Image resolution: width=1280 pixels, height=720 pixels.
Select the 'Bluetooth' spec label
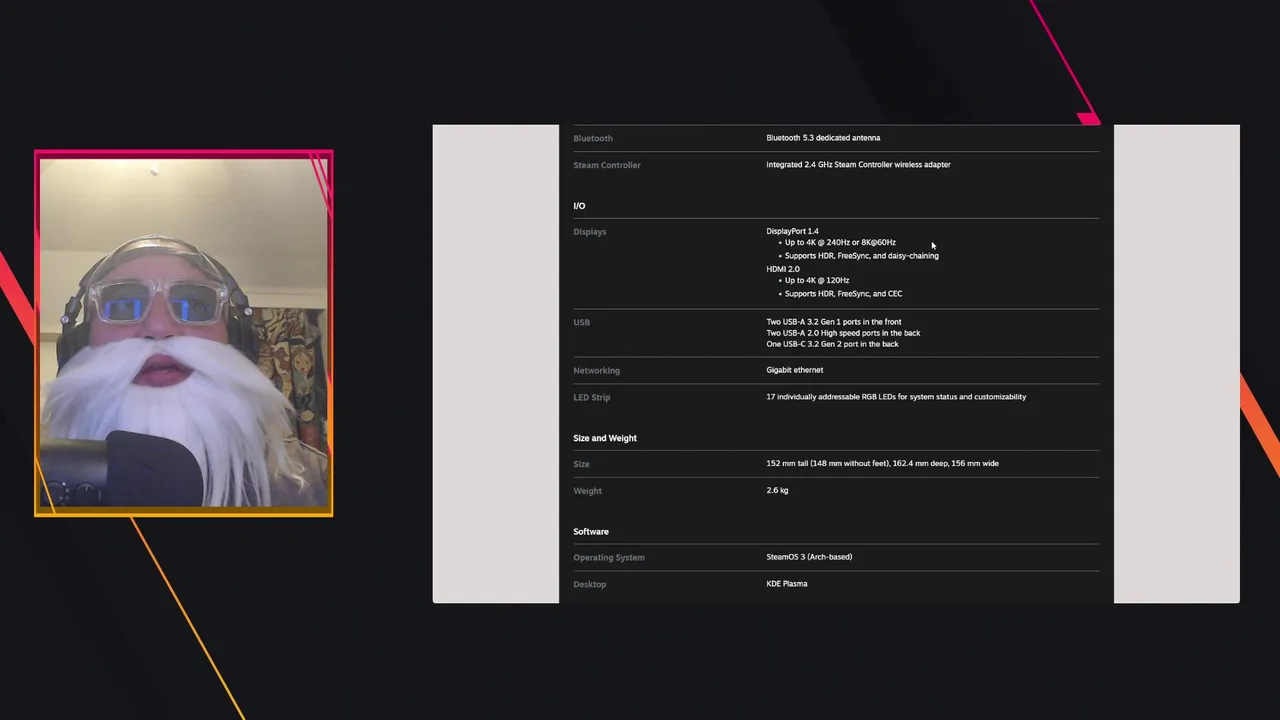tap(593, 138)
